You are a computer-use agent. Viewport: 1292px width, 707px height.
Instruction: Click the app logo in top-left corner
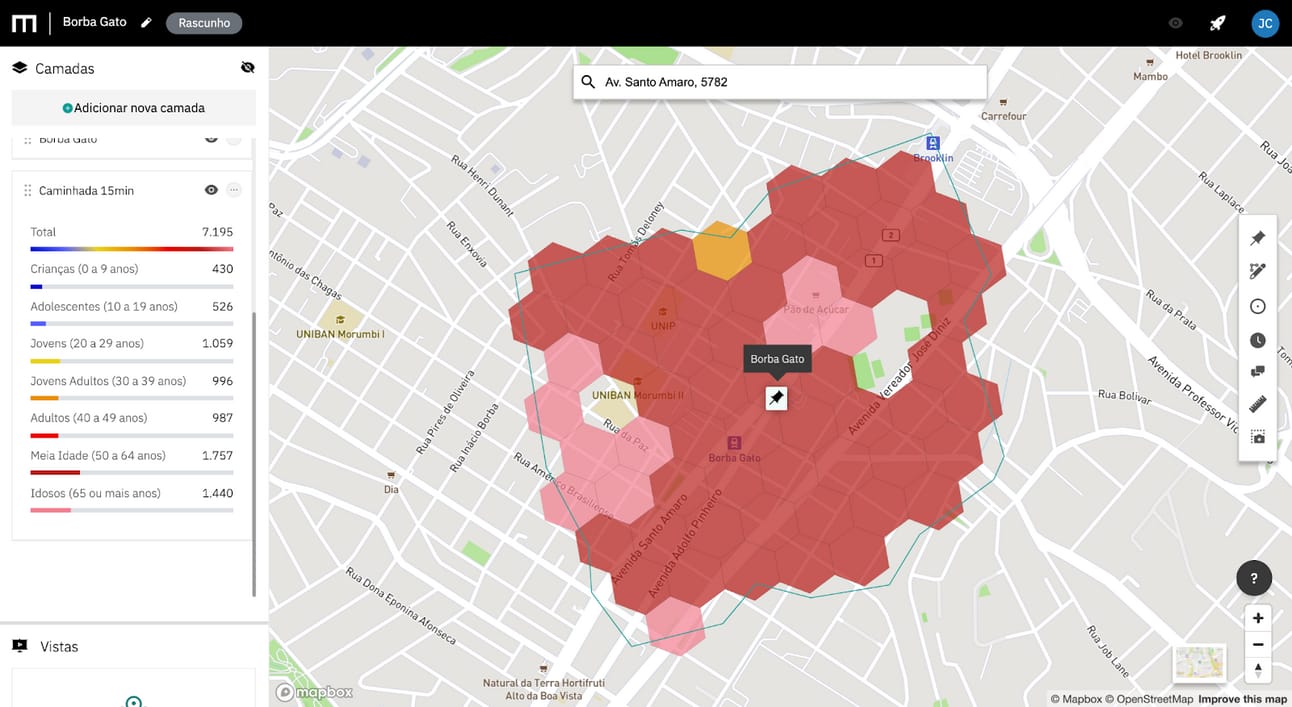pyautogui.click(x=24, y=23)
